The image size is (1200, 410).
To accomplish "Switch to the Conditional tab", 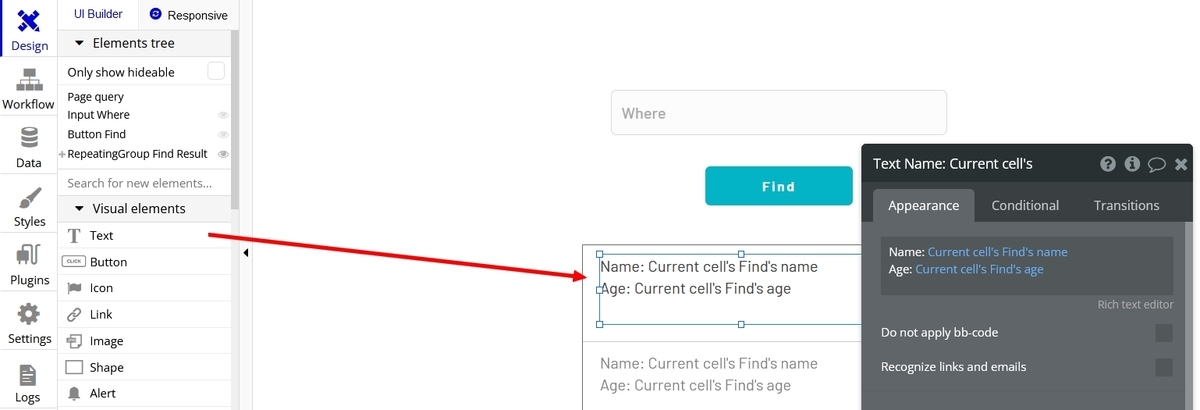I will pos(1025,205).
